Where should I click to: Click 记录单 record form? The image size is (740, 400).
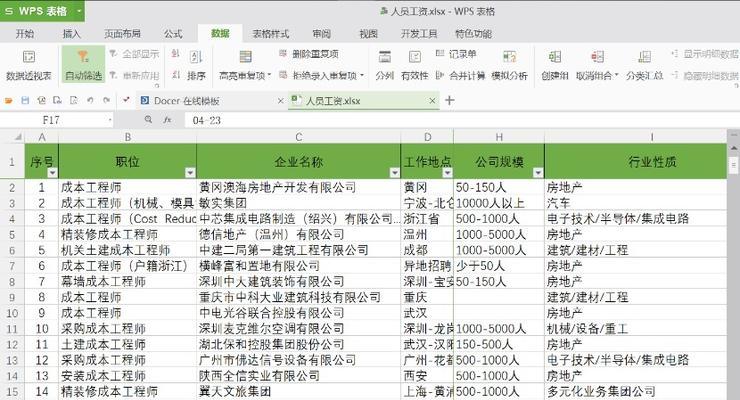click(x=456, y=54)
